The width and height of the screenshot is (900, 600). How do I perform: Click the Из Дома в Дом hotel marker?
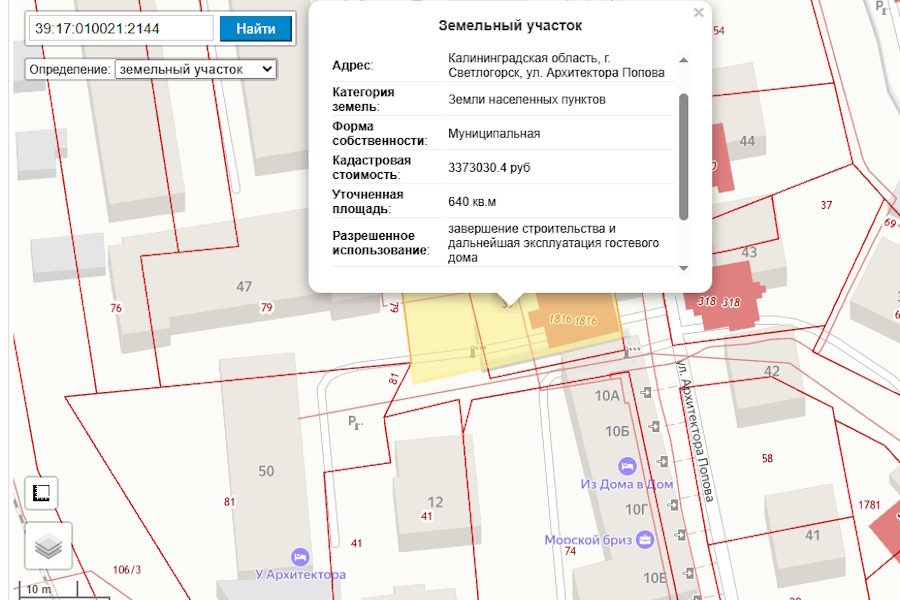(x=627, y=466)
